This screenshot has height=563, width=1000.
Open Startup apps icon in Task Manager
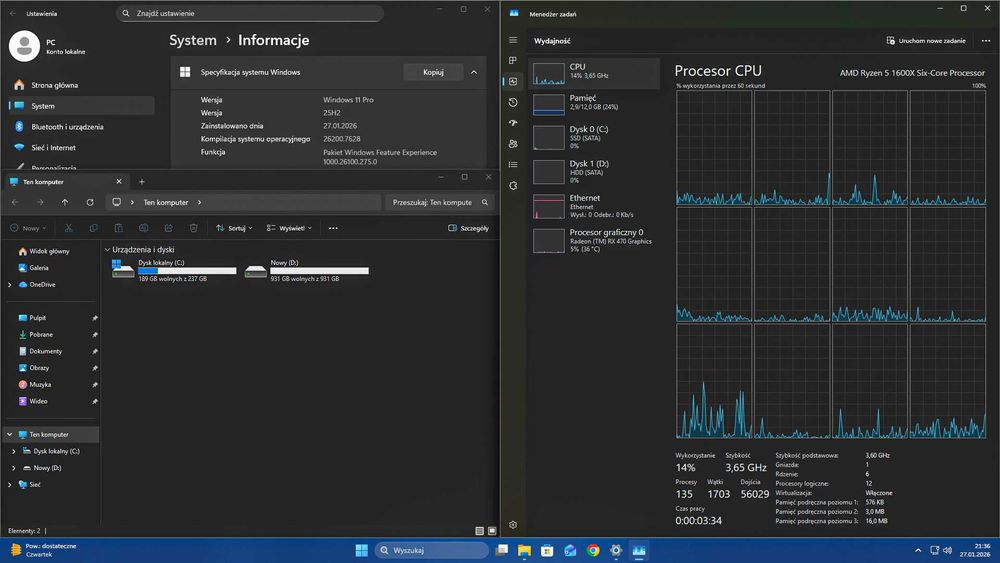click(x=513, y=123)
